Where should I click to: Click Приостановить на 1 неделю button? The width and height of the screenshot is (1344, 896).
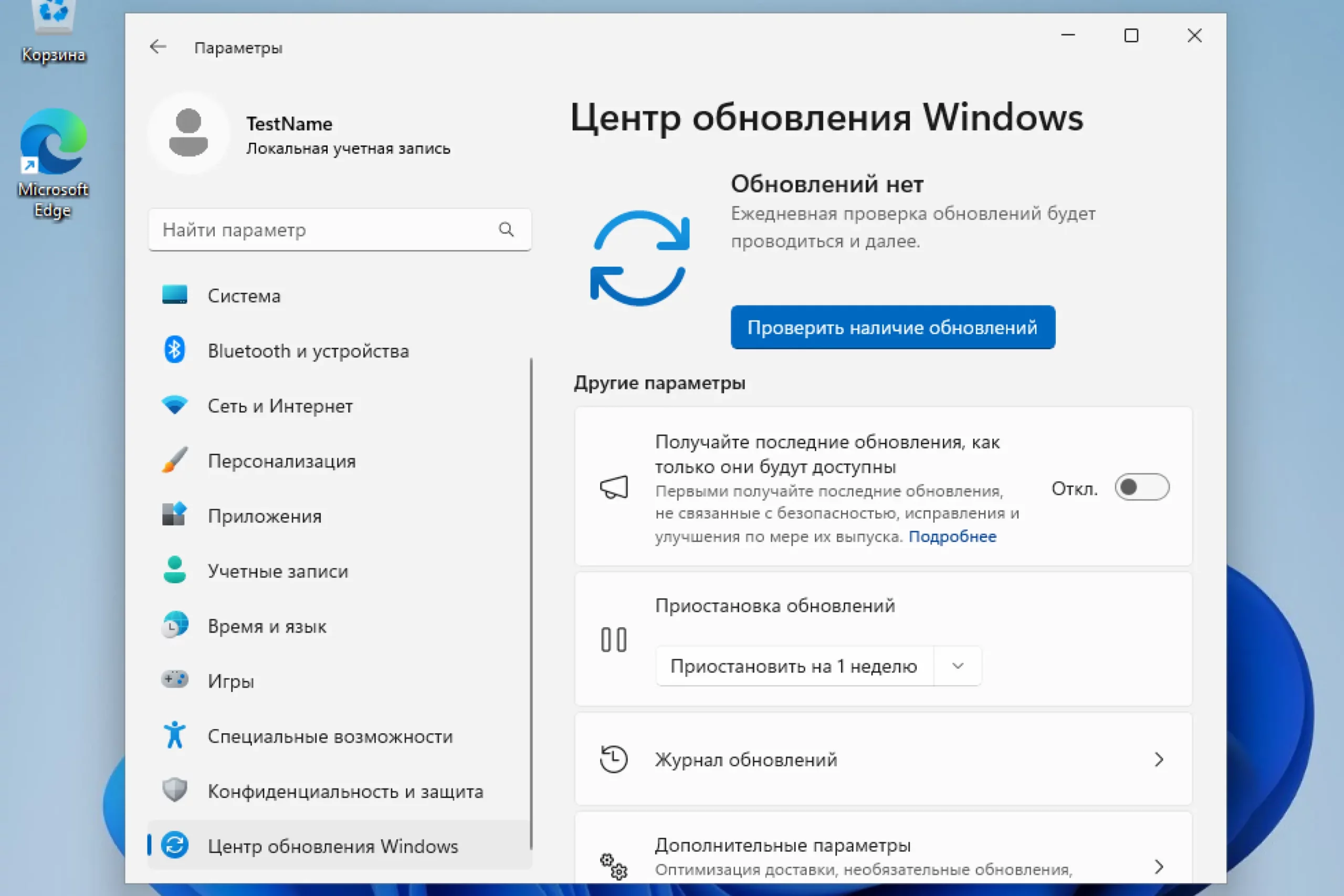[794, 666]
